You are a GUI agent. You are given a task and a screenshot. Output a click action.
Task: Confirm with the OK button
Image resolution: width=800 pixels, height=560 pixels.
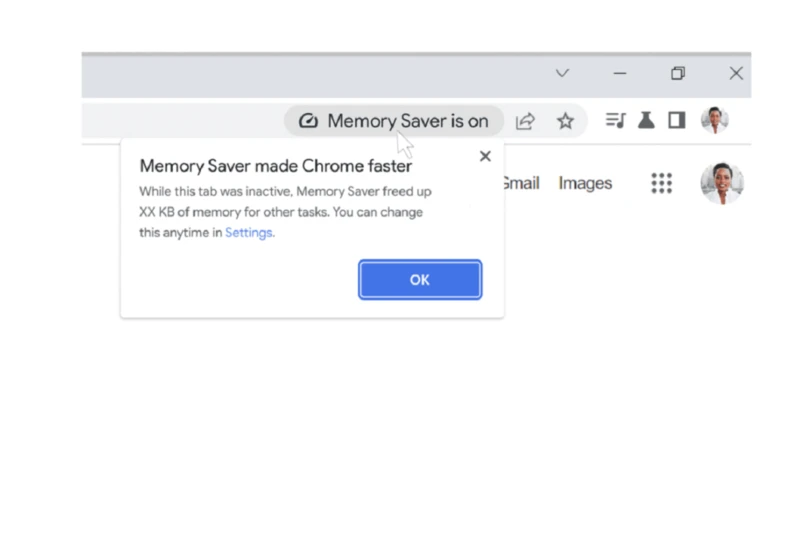(x=420, y=279)
